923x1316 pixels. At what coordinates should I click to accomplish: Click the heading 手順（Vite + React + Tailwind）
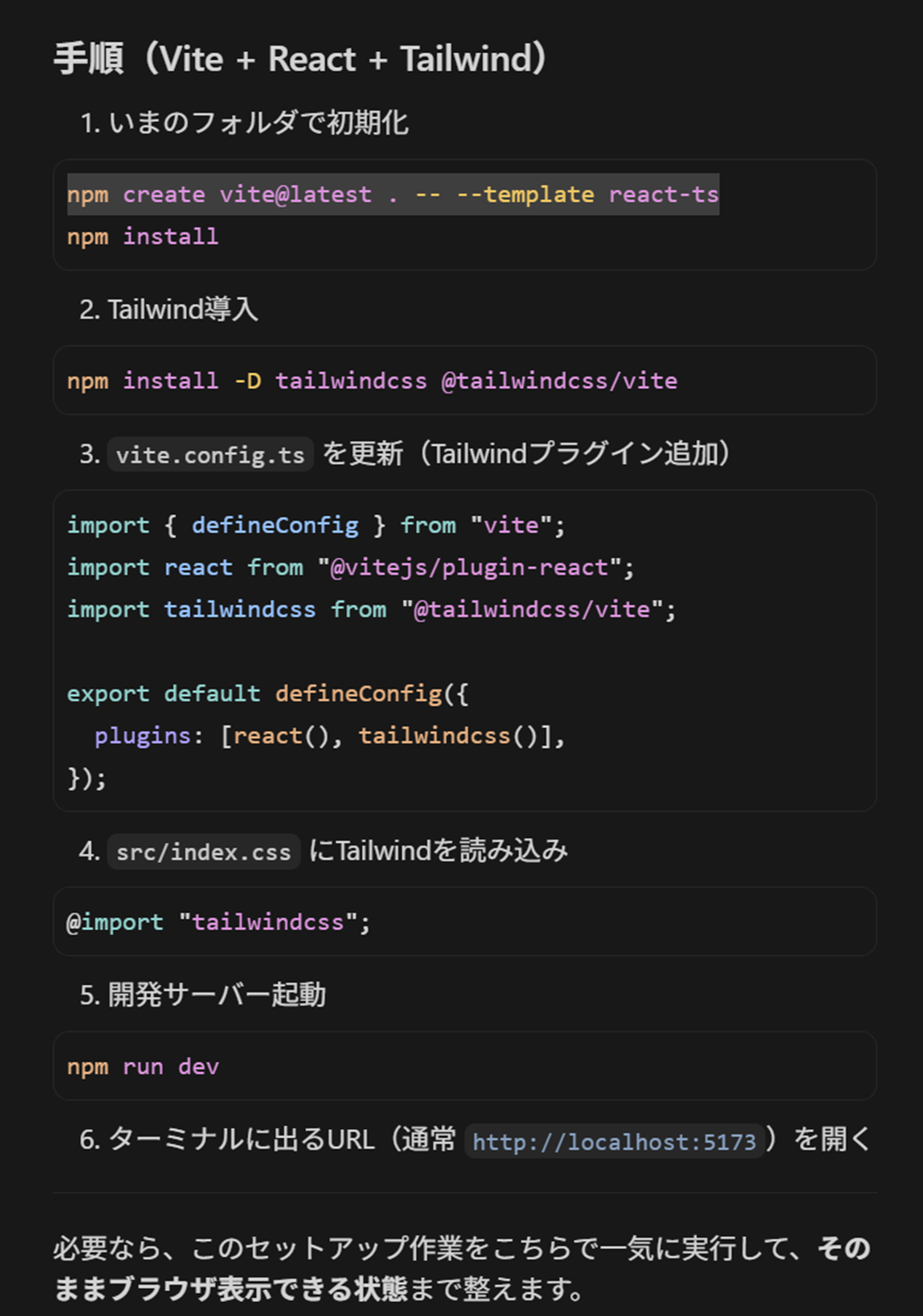pyautogui.click(x=301, y=59)
